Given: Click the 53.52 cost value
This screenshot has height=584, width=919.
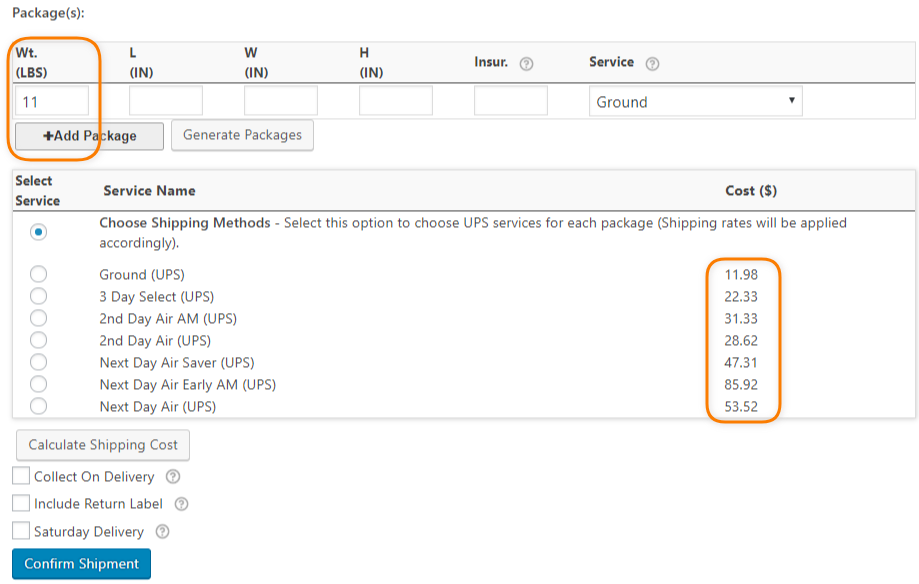Looking at the screenshot, I should (741, 406).
